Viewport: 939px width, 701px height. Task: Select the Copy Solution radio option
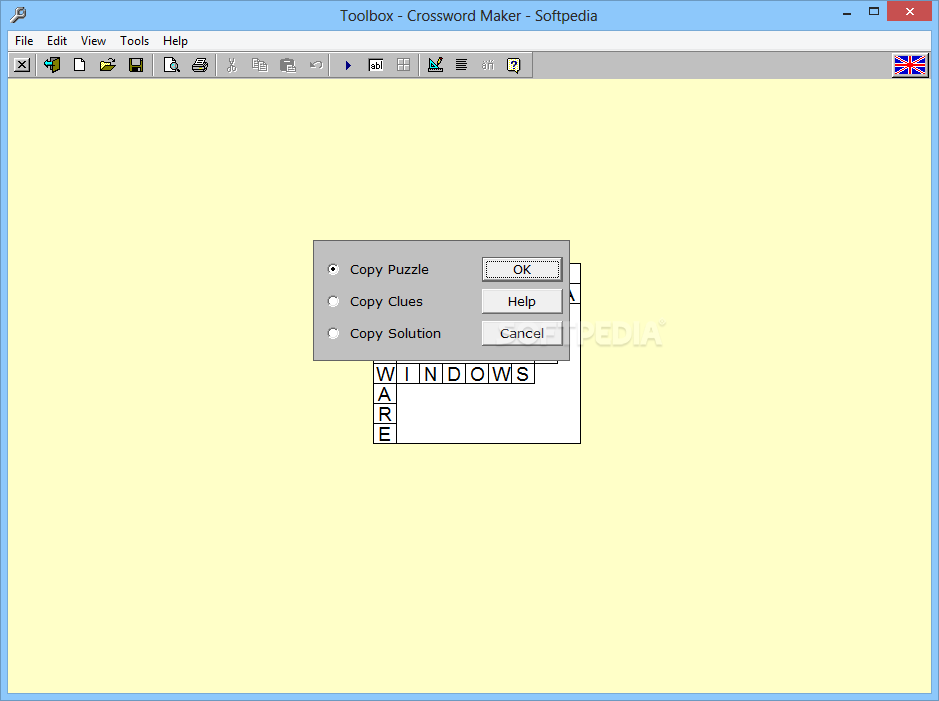click(334, 333)
